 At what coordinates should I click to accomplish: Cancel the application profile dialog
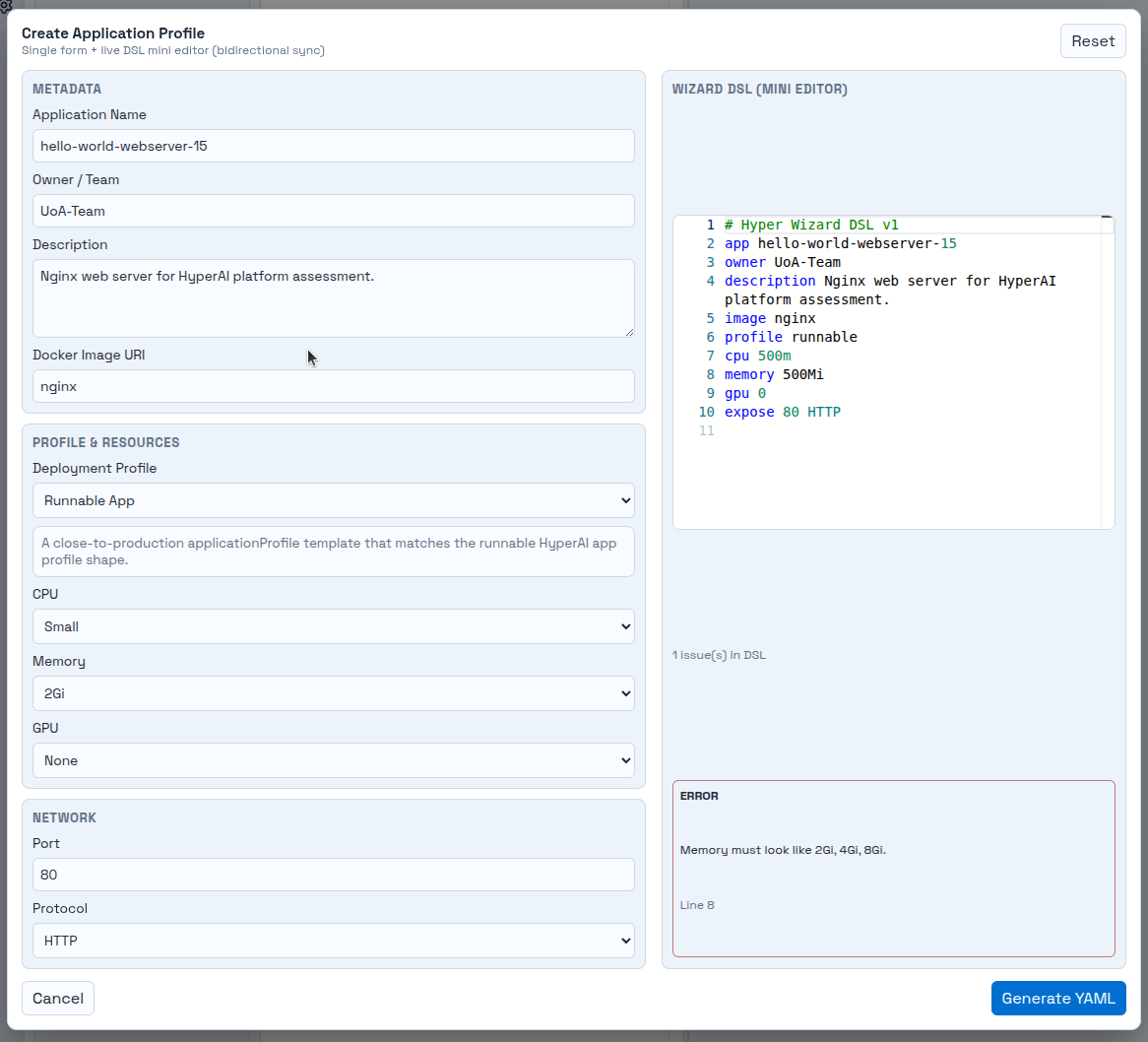(58, 998)
